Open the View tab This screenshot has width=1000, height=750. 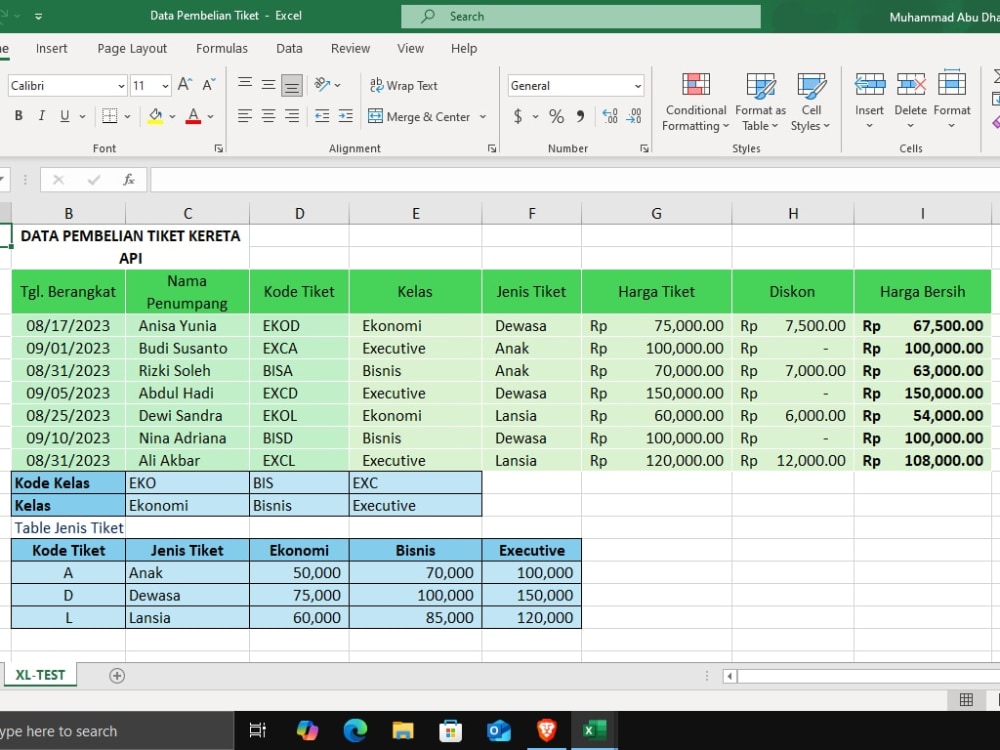[410, 48]
